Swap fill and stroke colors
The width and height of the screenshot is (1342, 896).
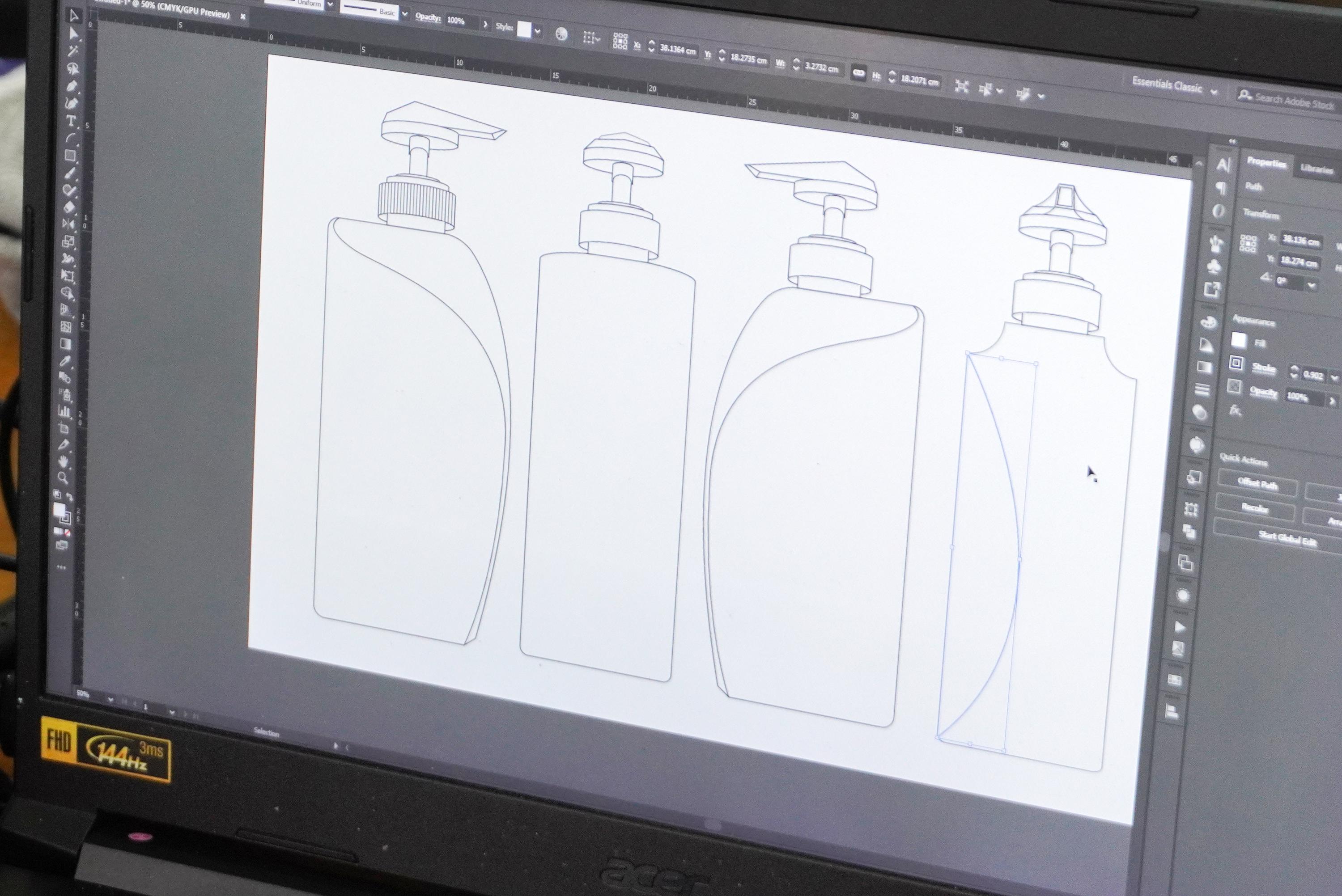(x=69, y=497)
